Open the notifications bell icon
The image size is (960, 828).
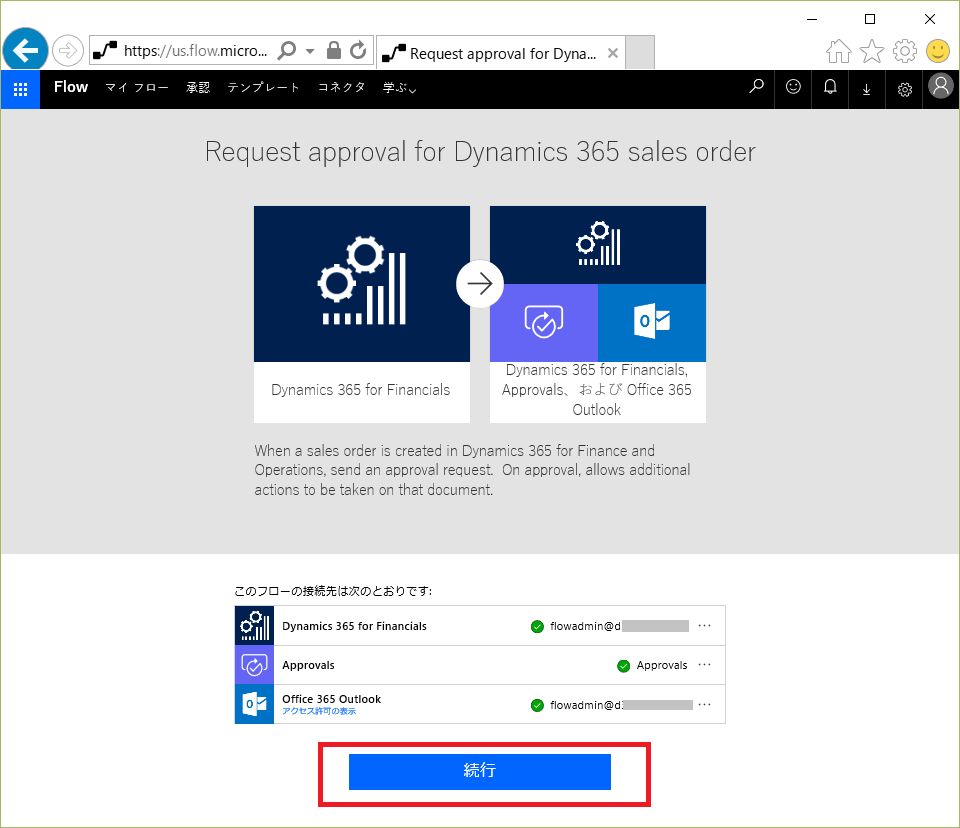tap(830, 88)
